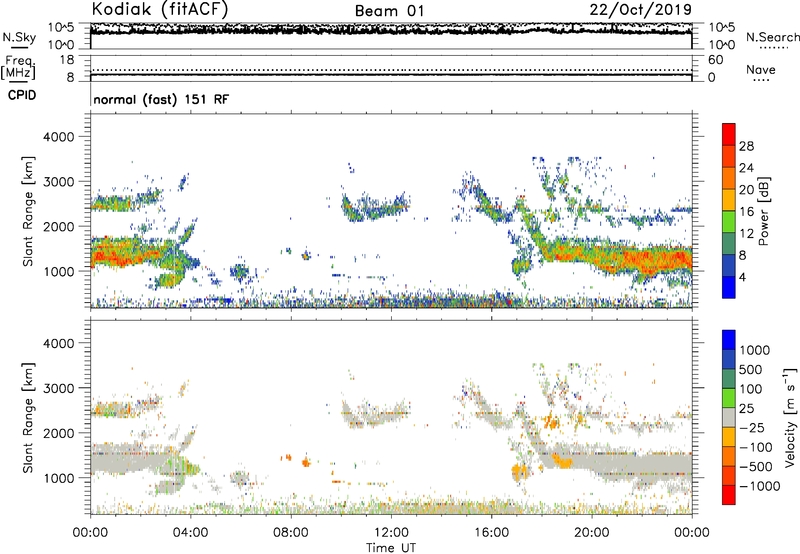Click the '60' value on Nave axis
The width and height of the screenshot is (800, 554).
(715, 60)
